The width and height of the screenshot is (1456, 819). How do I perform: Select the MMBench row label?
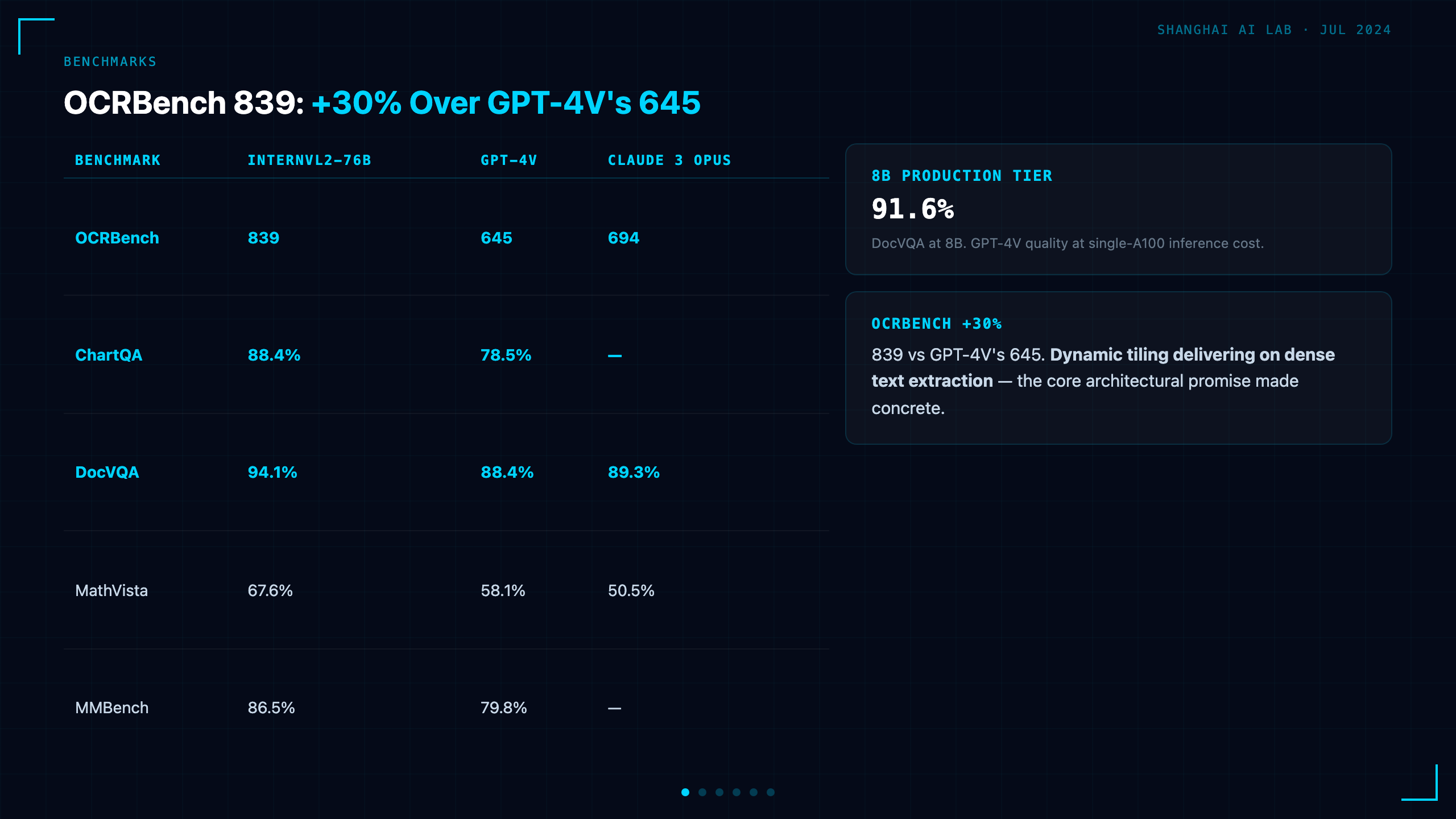click(x=112, y=708)
